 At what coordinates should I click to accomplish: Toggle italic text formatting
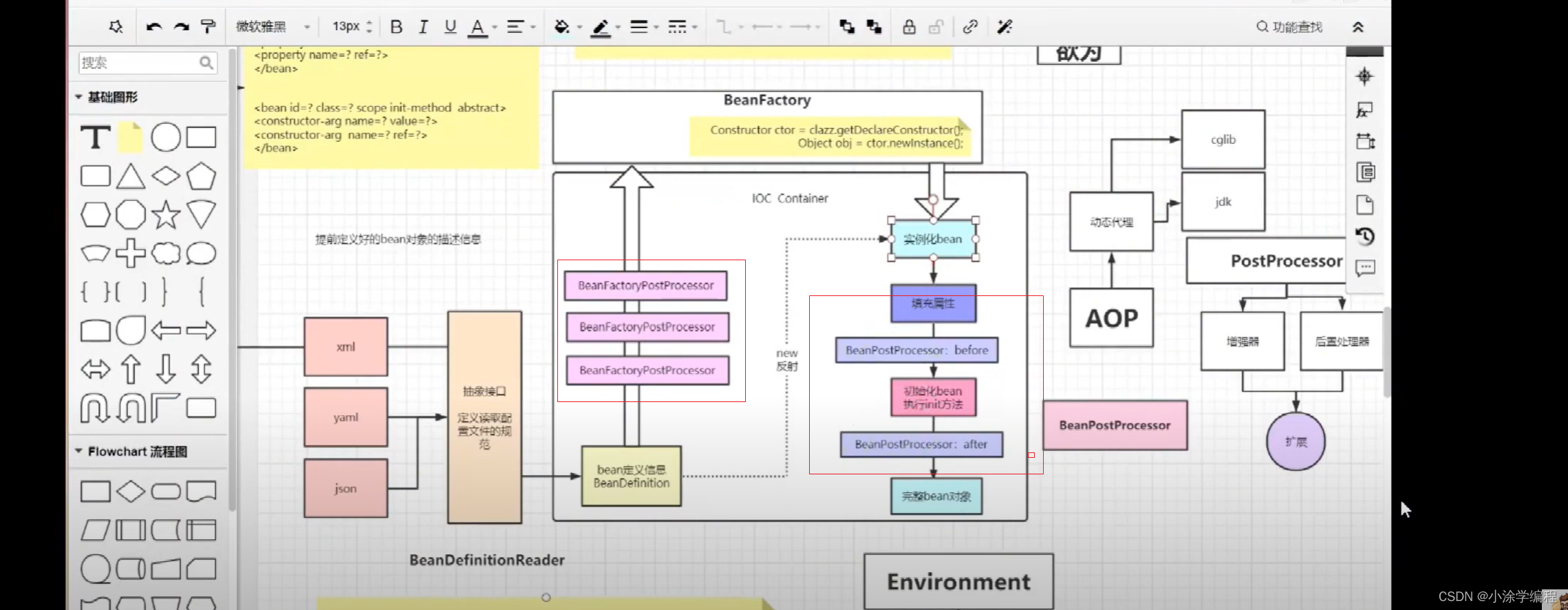(423, 27)
